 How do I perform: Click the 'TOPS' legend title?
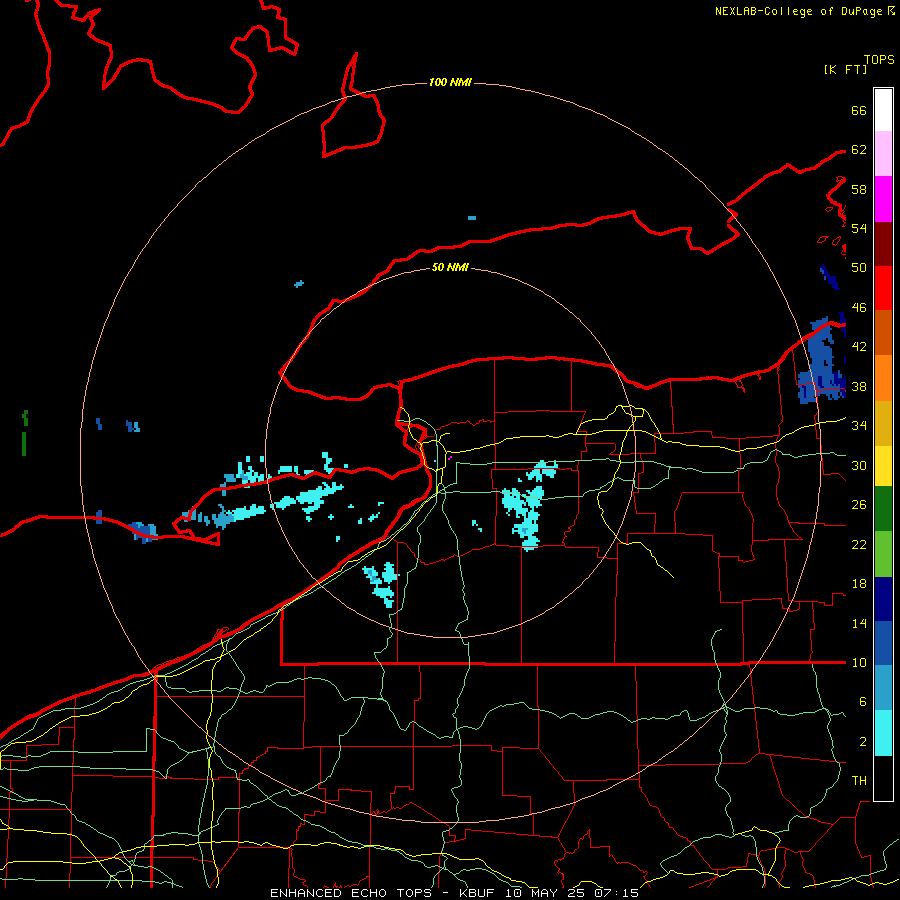[x=879, y=59]
